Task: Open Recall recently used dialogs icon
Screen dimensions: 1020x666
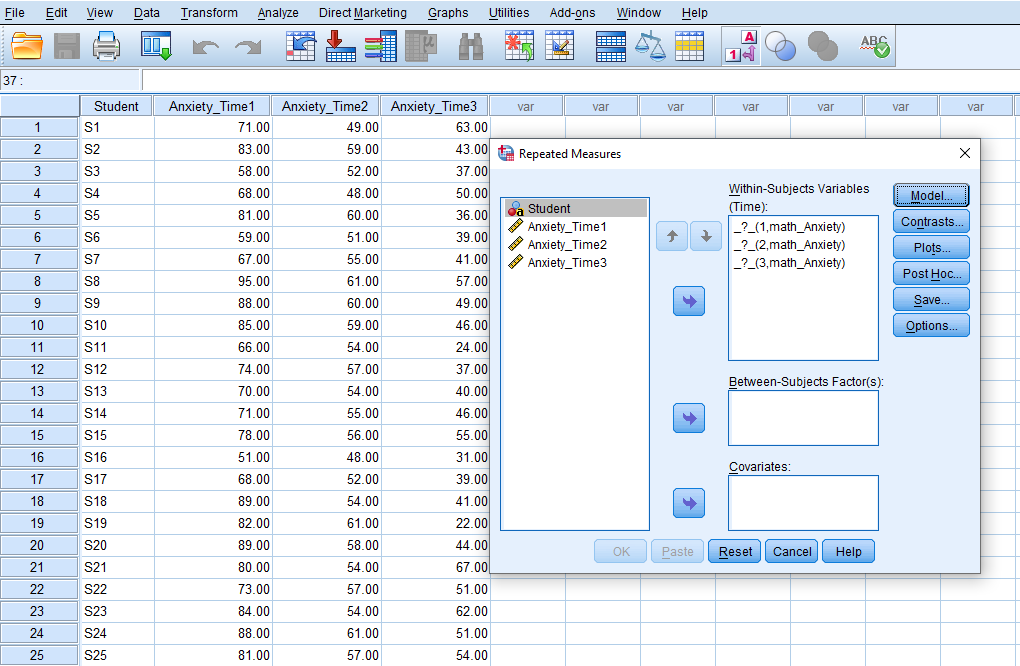Action: point(156,46)
